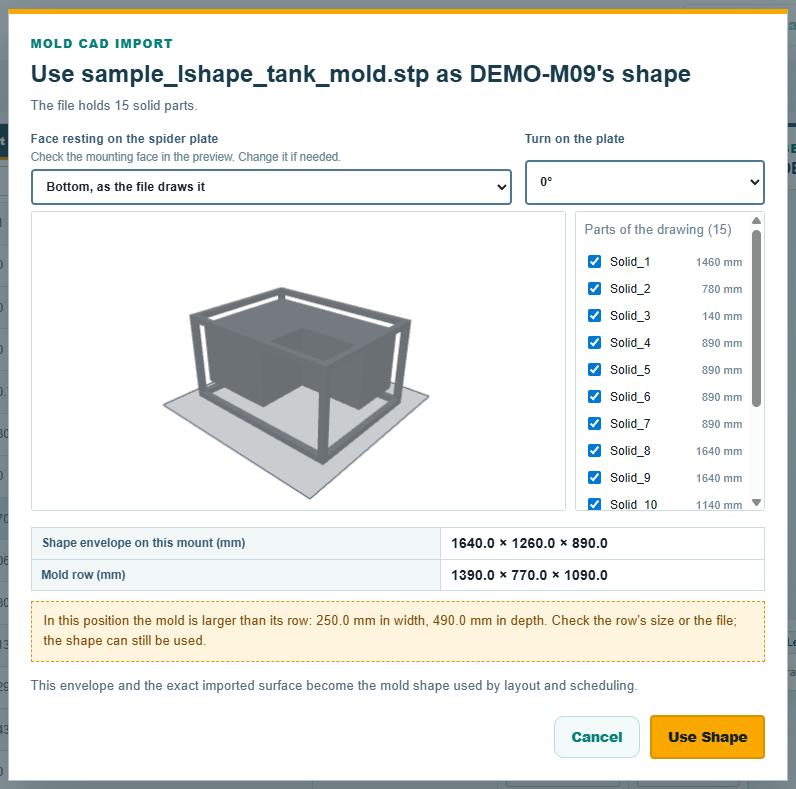Open the Turn on the plate dropdown
The width and height of the screenshot is (796, 789).
(x=645, y=182)
